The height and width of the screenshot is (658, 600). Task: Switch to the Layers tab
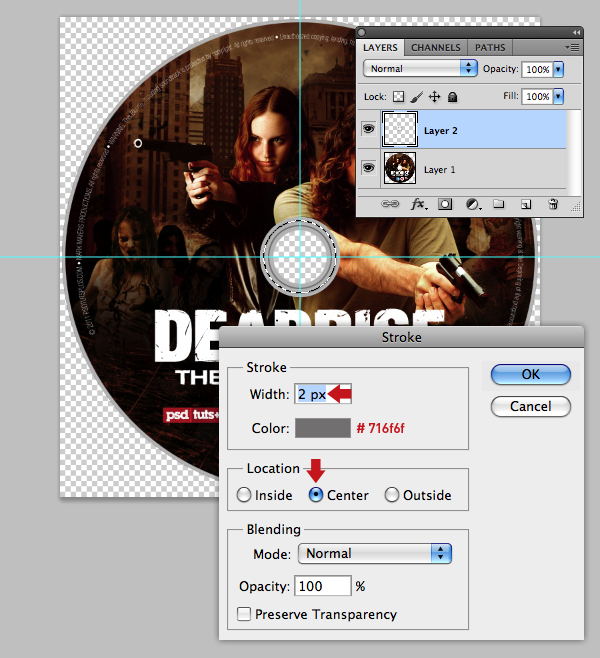[x=380, y=47]
